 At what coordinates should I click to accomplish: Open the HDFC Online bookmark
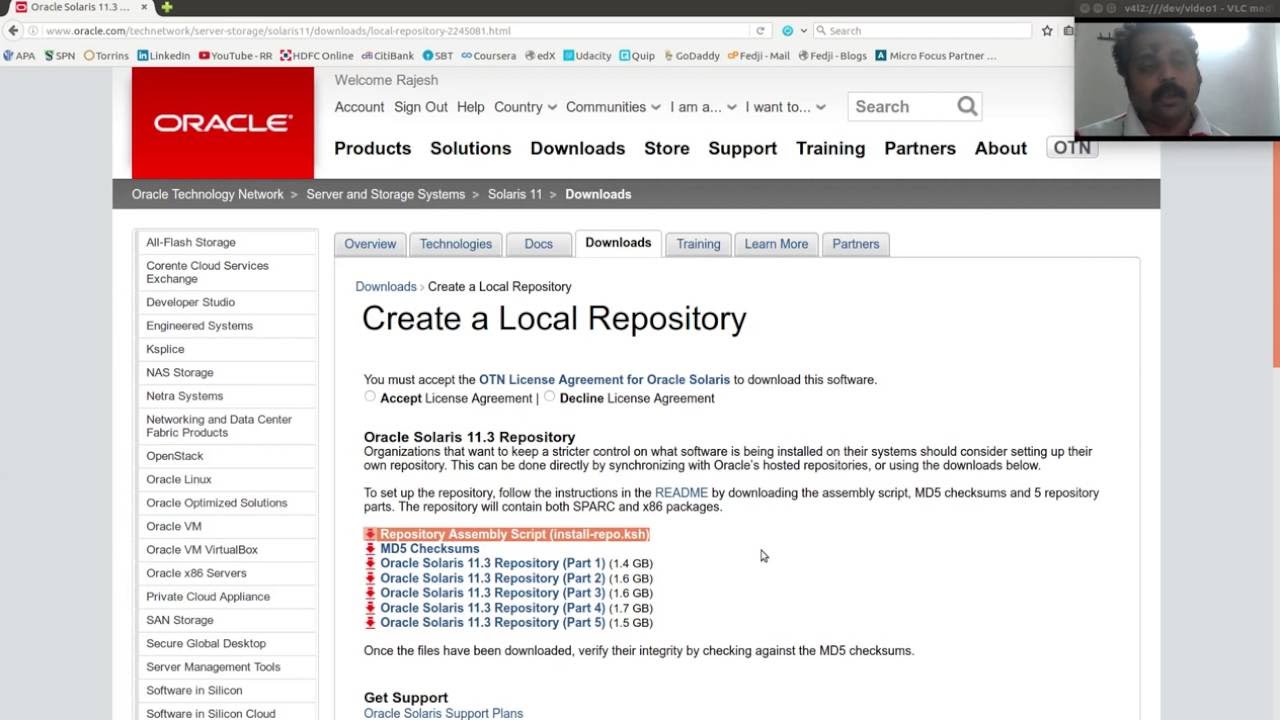[x=317, y=56]
